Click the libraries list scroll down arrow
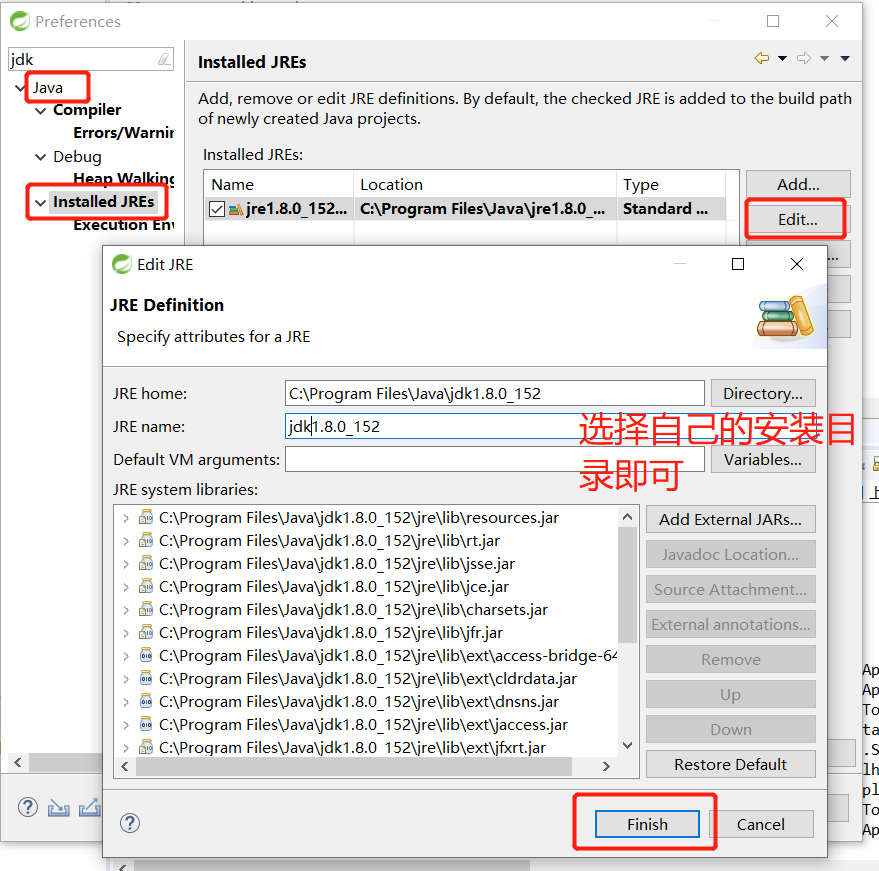This screenshot has height=871, width=879. click(628, 745)
